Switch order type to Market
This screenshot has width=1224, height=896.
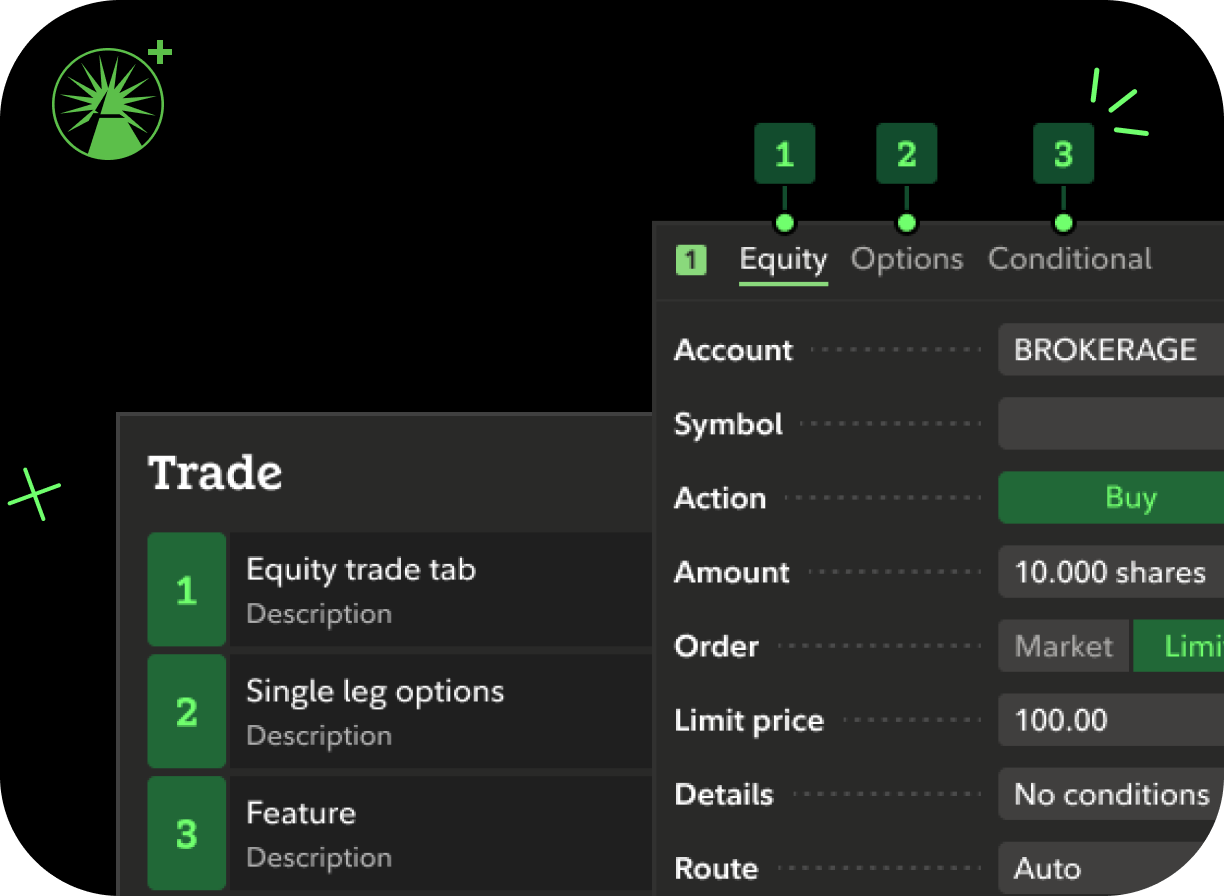click(x=1064, y=646)
